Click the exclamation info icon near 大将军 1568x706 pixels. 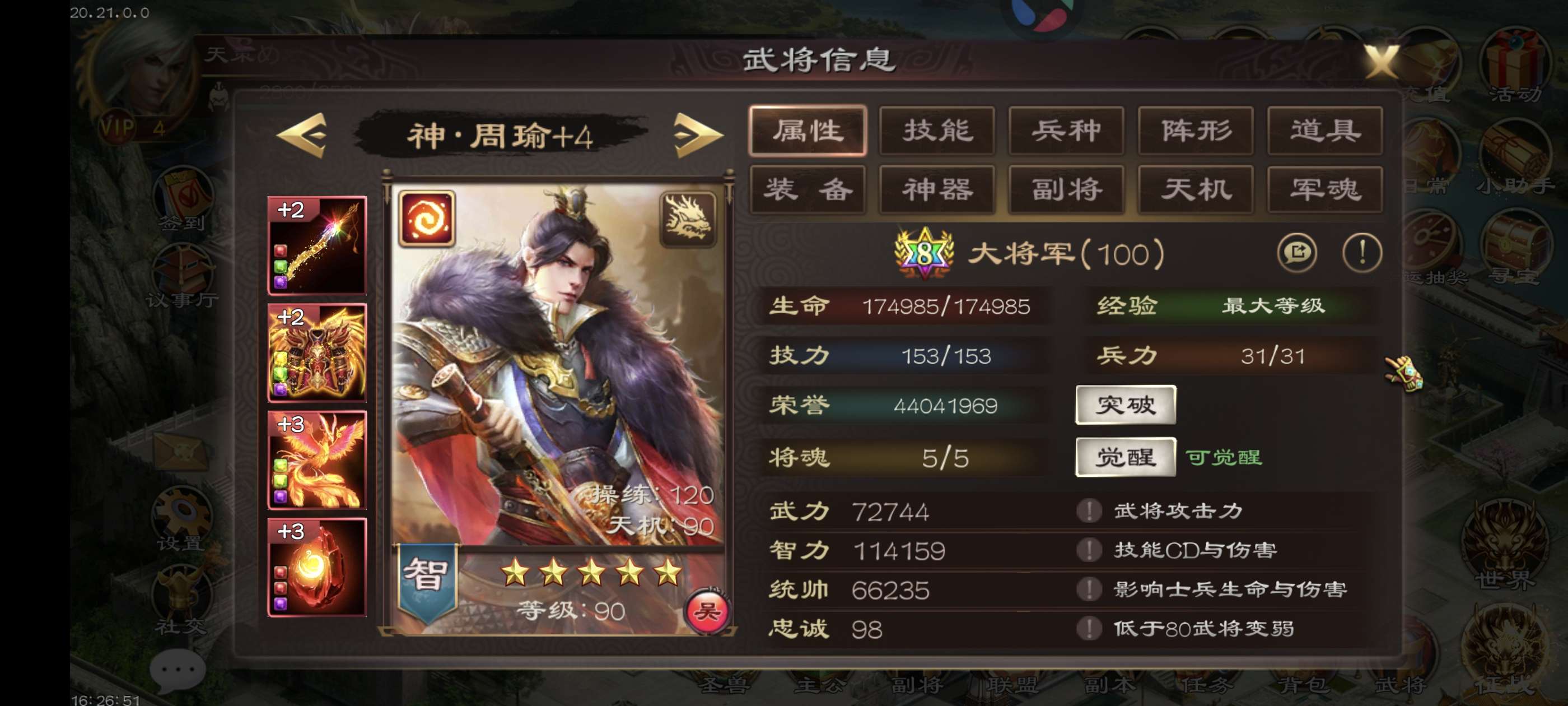point(1362,252)
